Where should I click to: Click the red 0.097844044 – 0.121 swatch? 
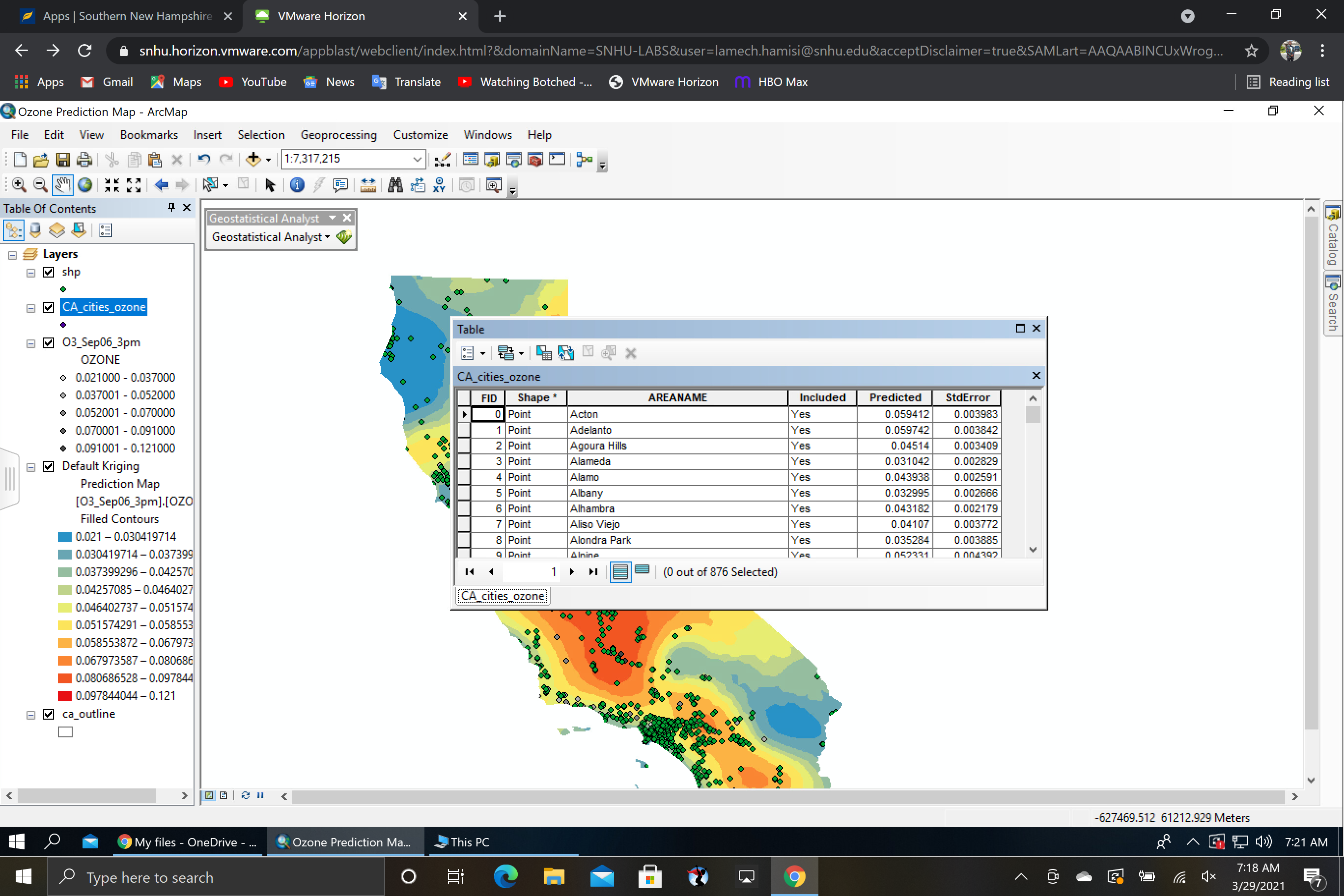tap(64, 696)
